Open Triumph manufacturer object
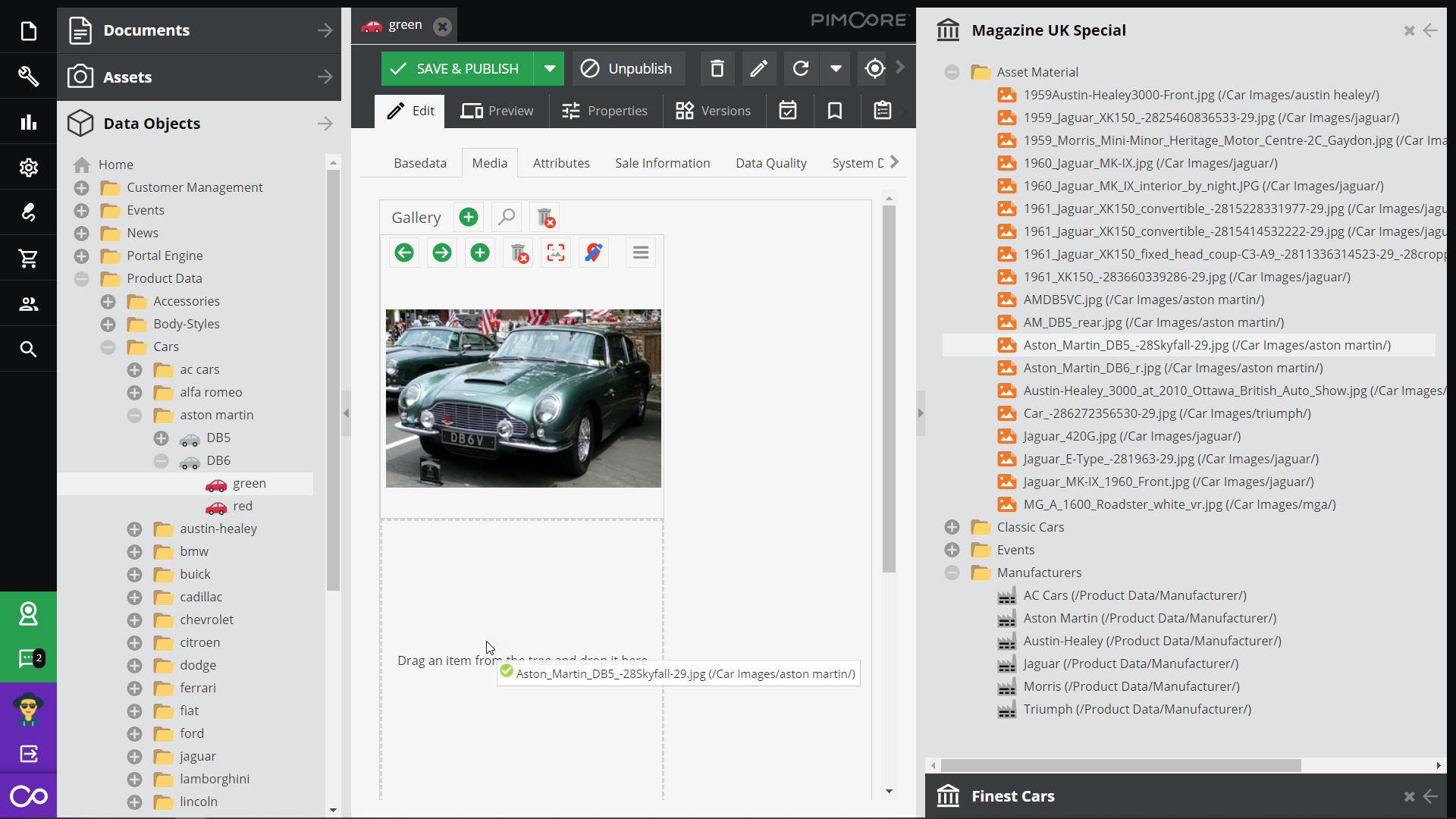The height and width of the screenshot is (819, 1456). click(x=1137, y=709)
